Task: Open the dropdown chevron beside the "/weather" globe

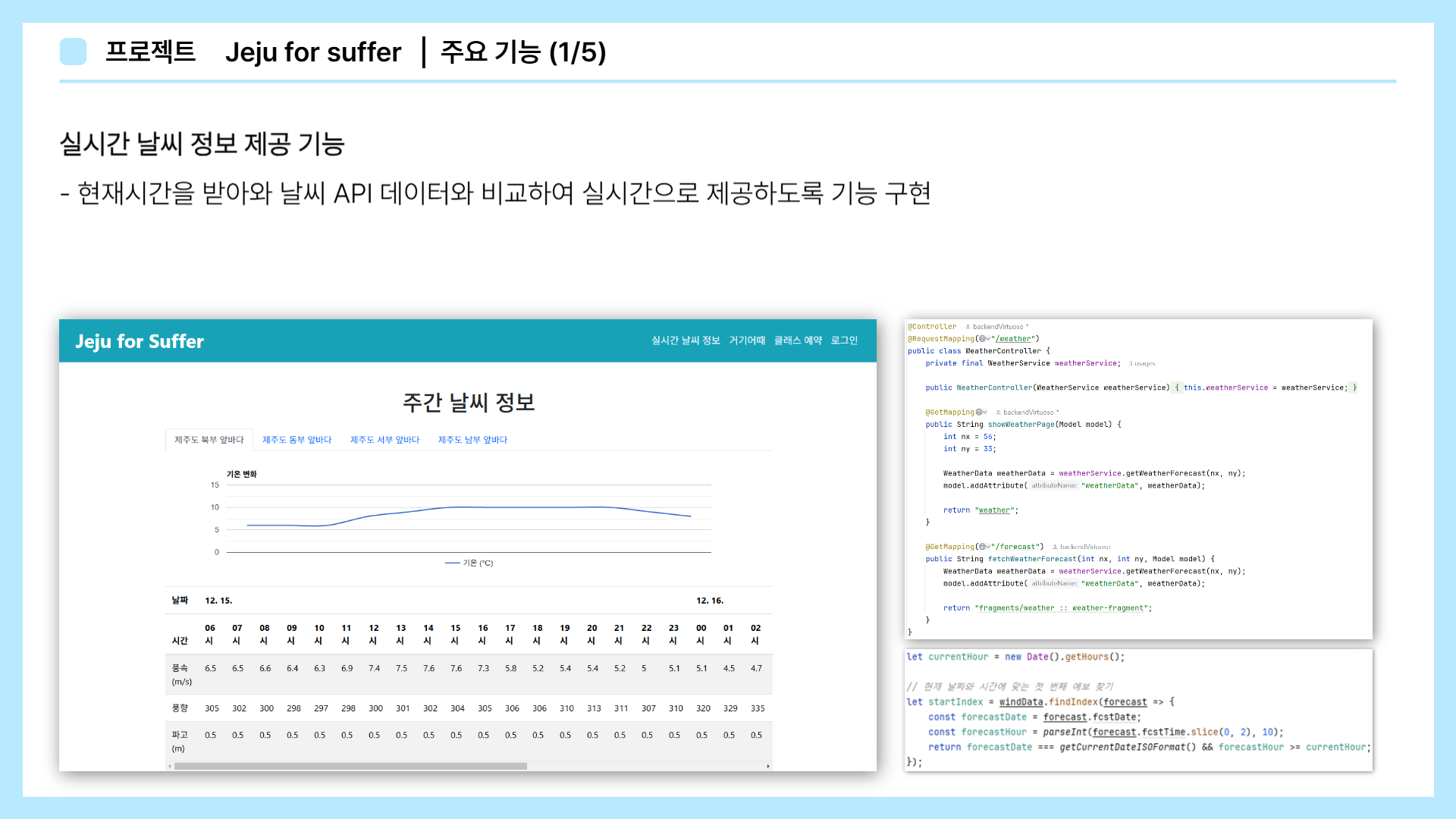Action: (x=988, y=339)
